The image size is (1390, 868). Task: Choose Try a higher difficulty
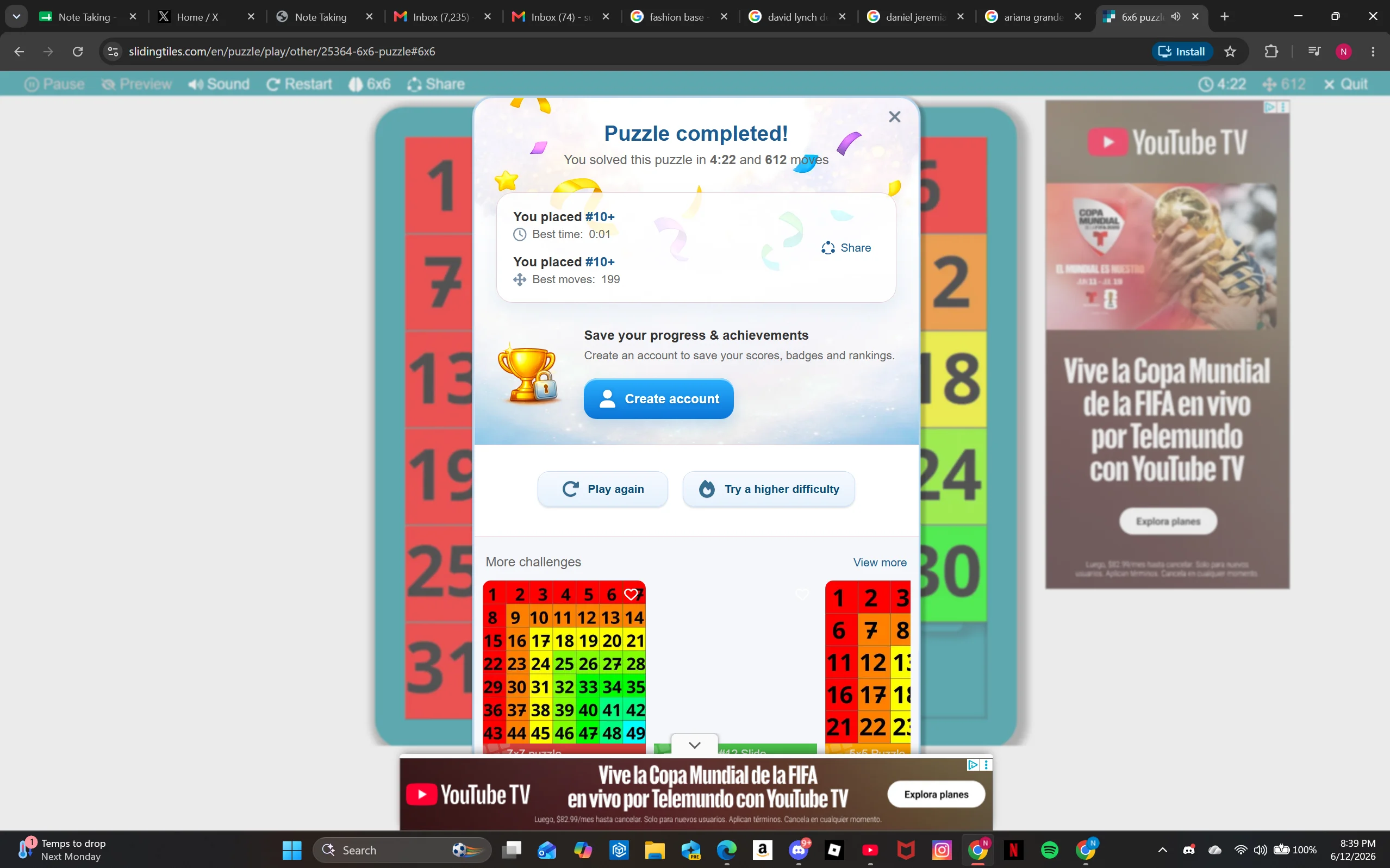[x=768, y=489]
